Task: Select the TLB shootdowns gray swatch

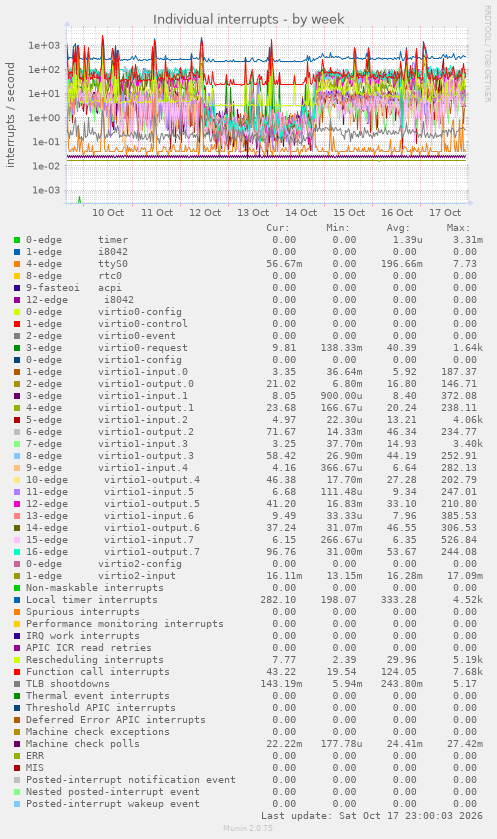Action: (17, 684)
